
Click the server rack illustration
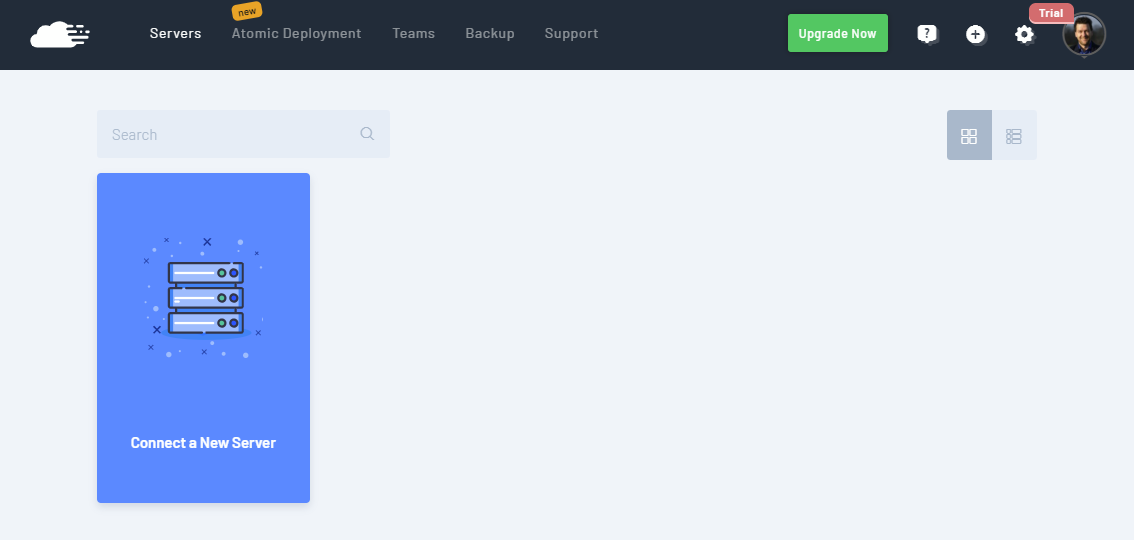pos(204,297)
